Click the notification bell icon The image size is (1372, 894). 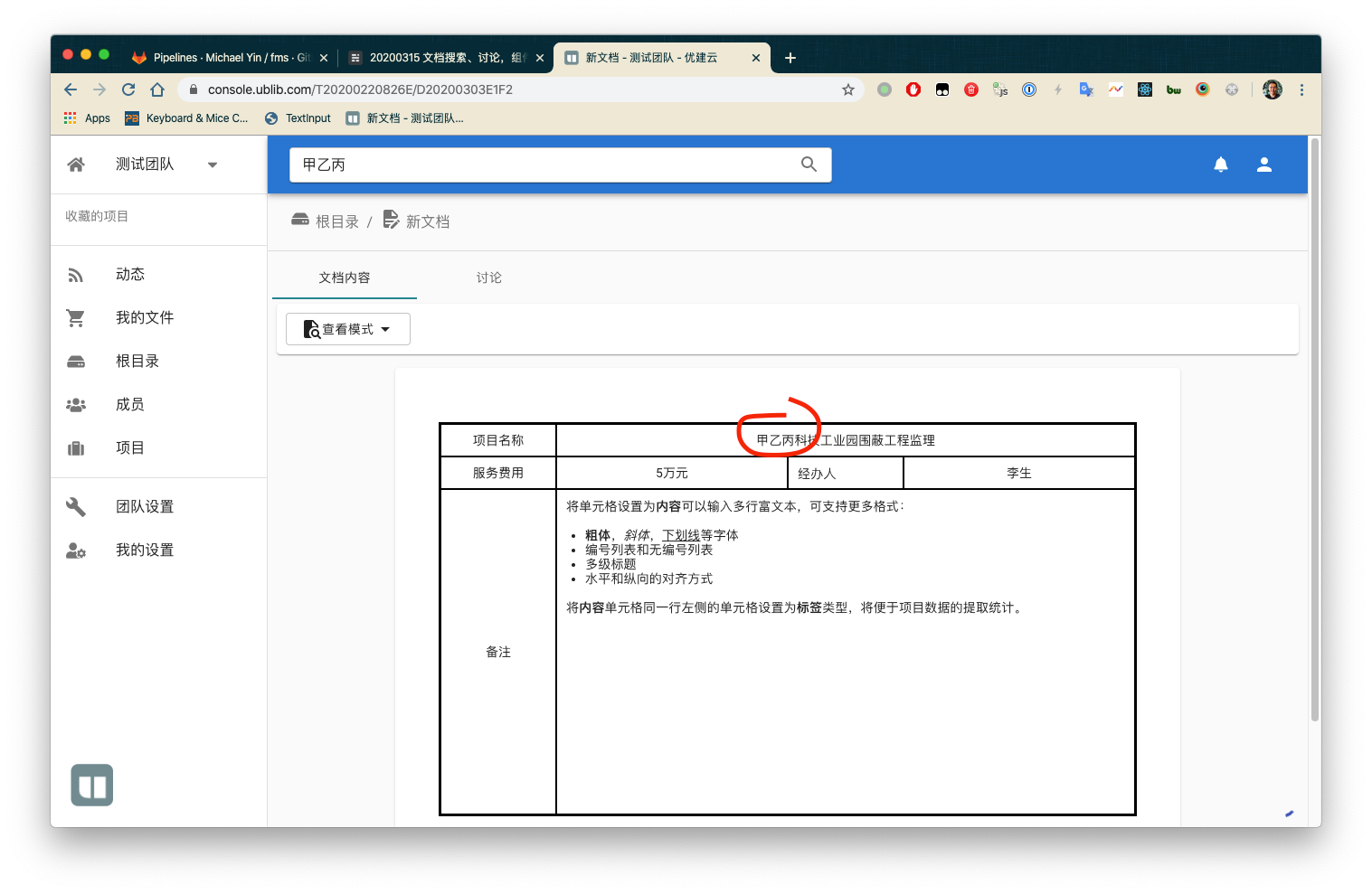tap(1220, 165)
